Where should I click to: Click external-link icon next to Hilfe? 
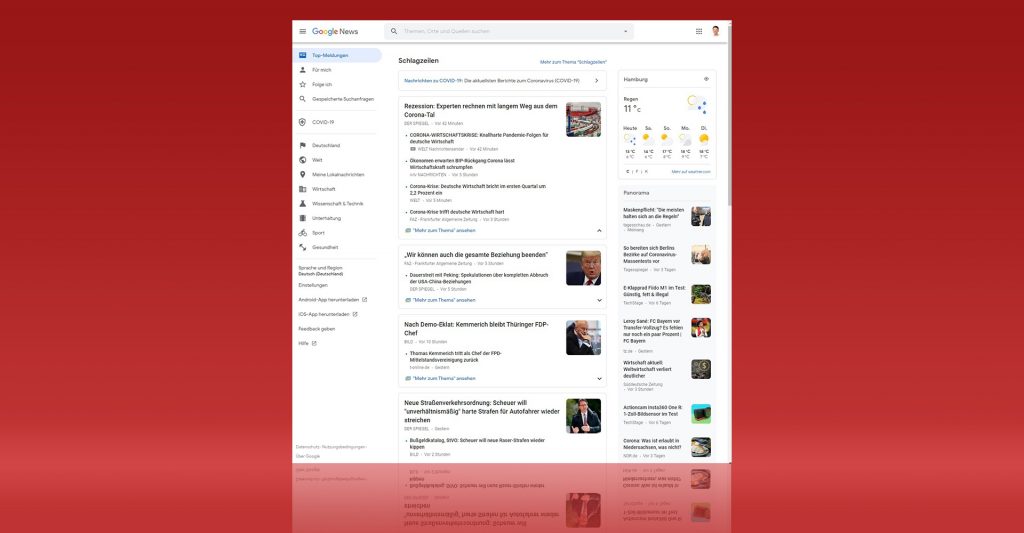click(x=314, y=344)
